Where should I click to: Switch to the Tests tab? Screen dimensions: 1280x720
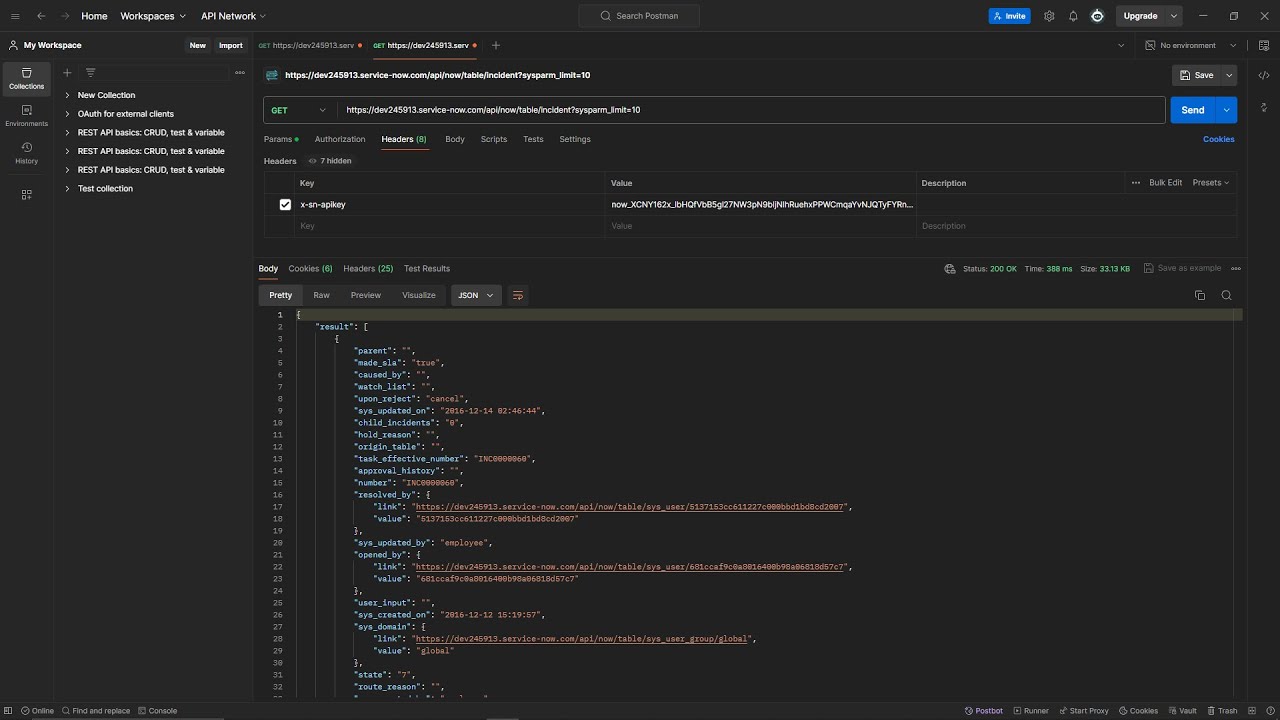coord(533,139)
